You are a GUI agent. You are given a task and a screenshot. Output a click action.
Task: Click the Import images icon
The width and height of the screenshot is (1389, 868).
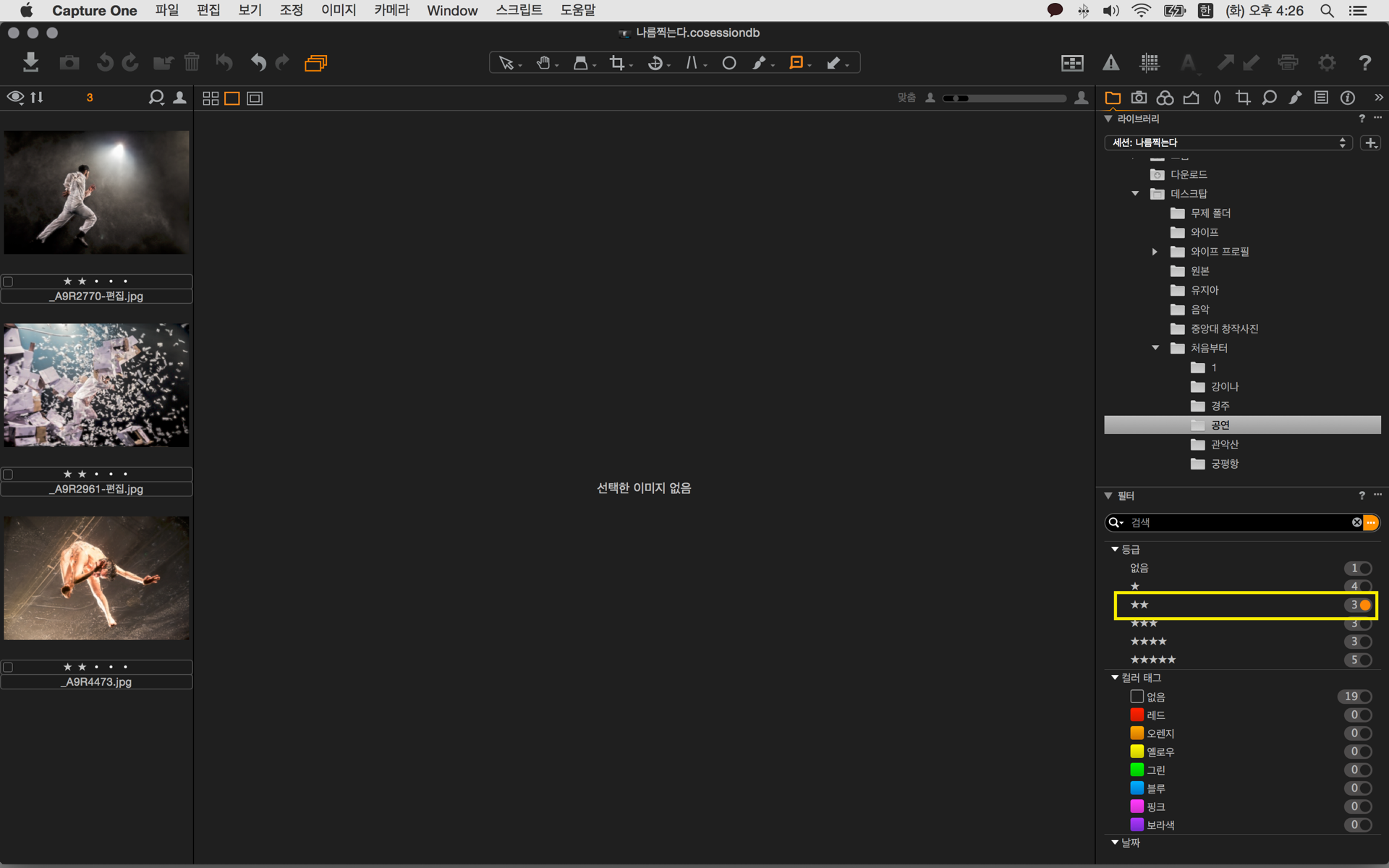tap(30, 62)
